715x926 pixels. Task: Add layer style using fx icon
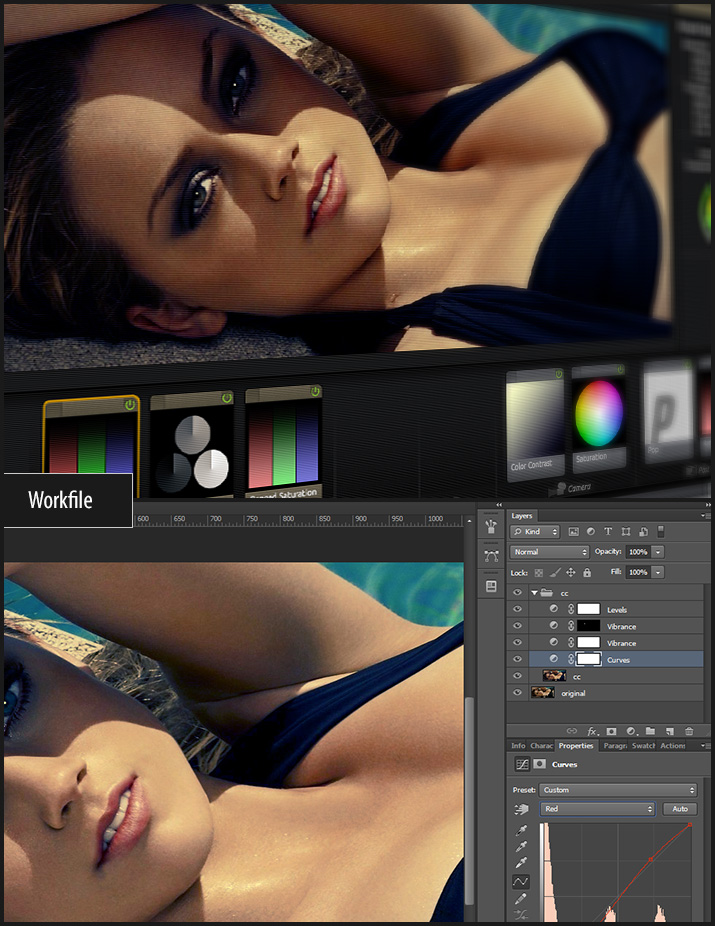click(x=592, y=731)
